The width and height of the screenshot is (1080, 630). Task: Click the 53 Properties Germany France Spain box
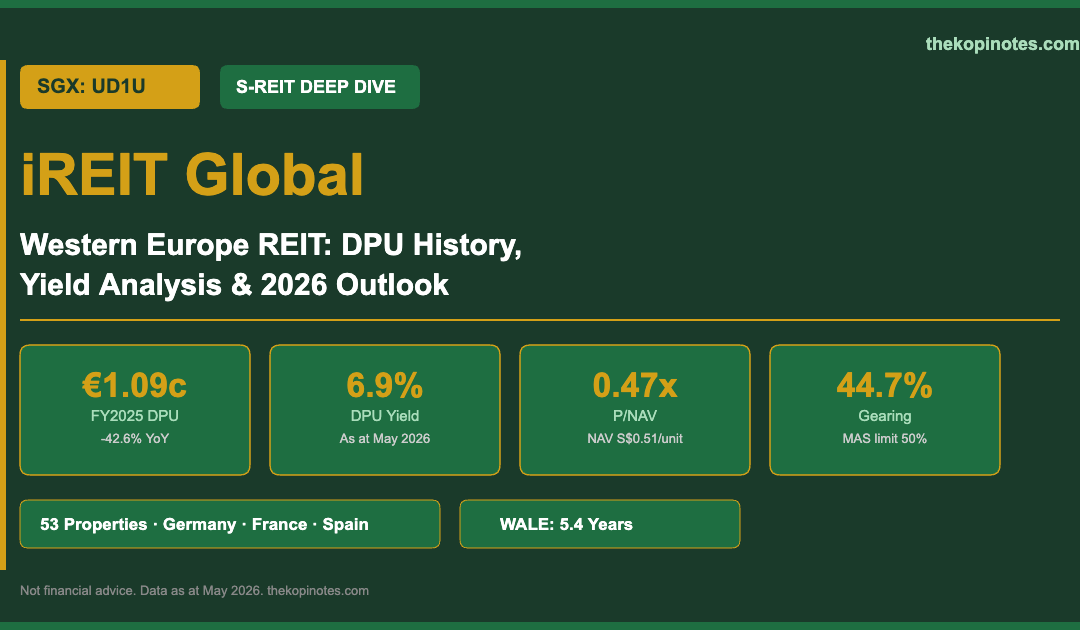[229, 524]
